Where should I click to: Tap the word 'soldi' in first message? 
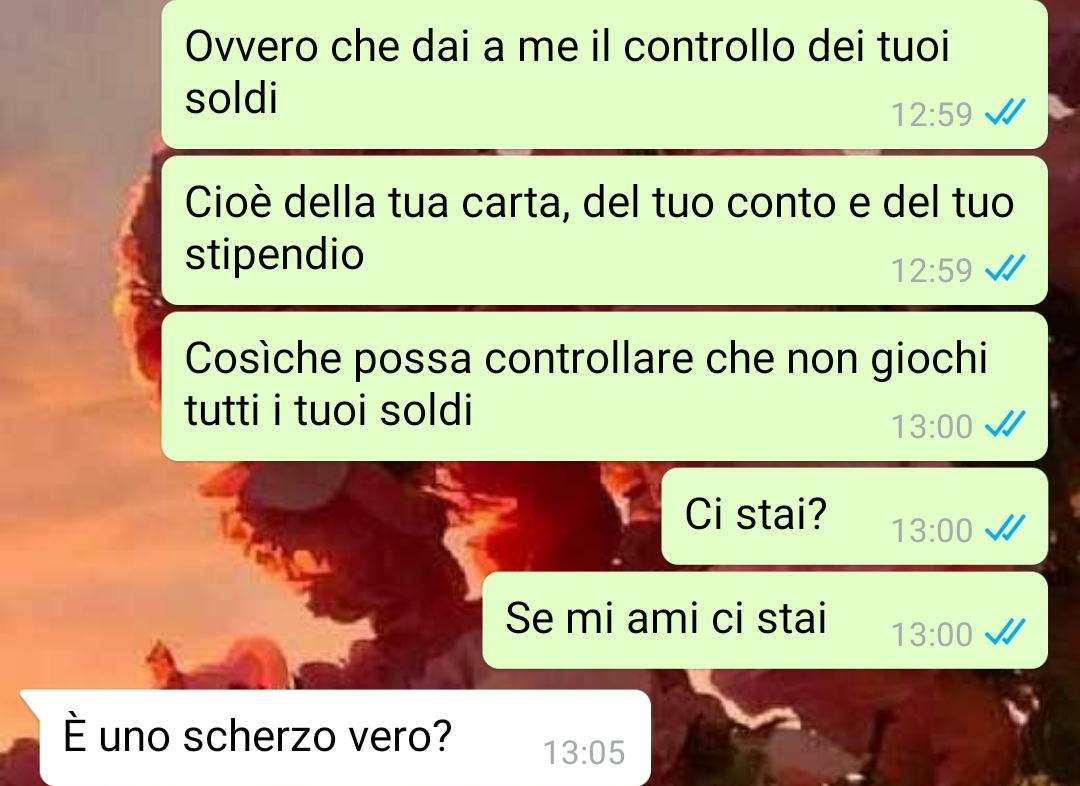point(231,98)
